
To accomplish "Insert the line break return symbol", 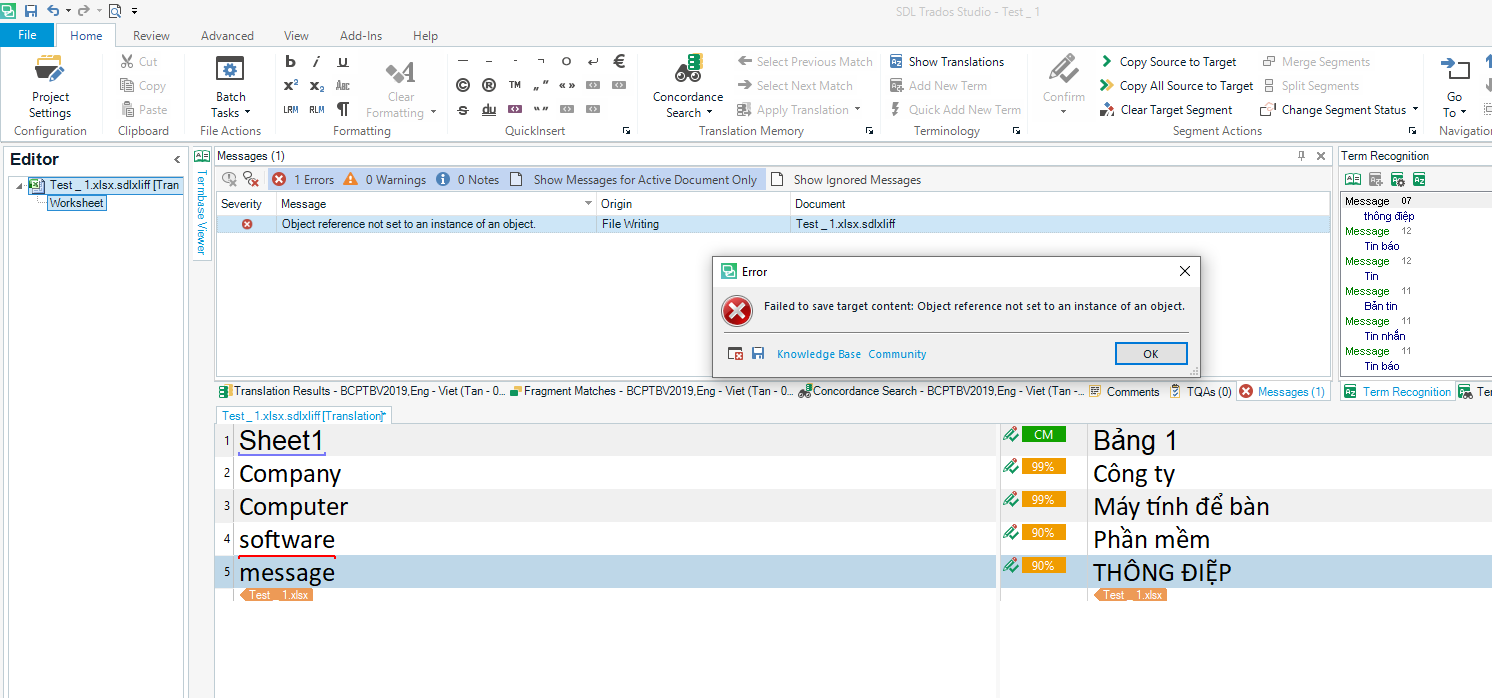I will [593, 62].
